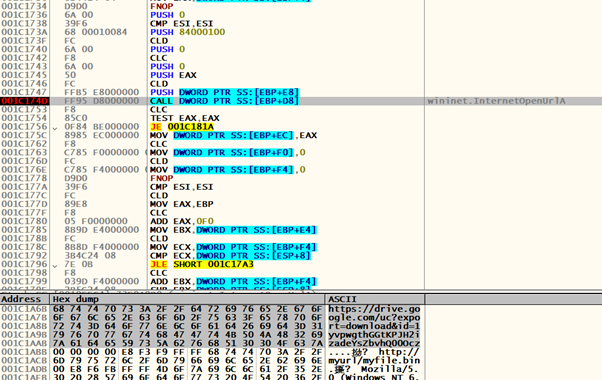Select address 001C178B CLD row

(24, 238)
